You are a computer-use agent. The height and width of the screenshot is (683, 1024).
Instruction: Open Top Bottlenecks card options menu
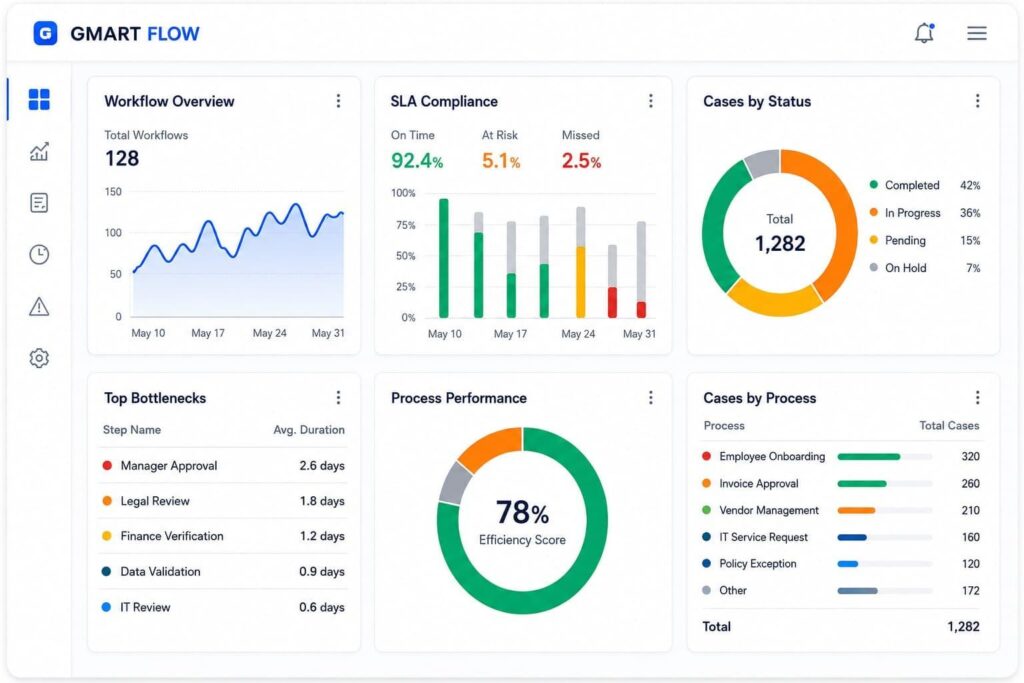click(x=338, y=398)
